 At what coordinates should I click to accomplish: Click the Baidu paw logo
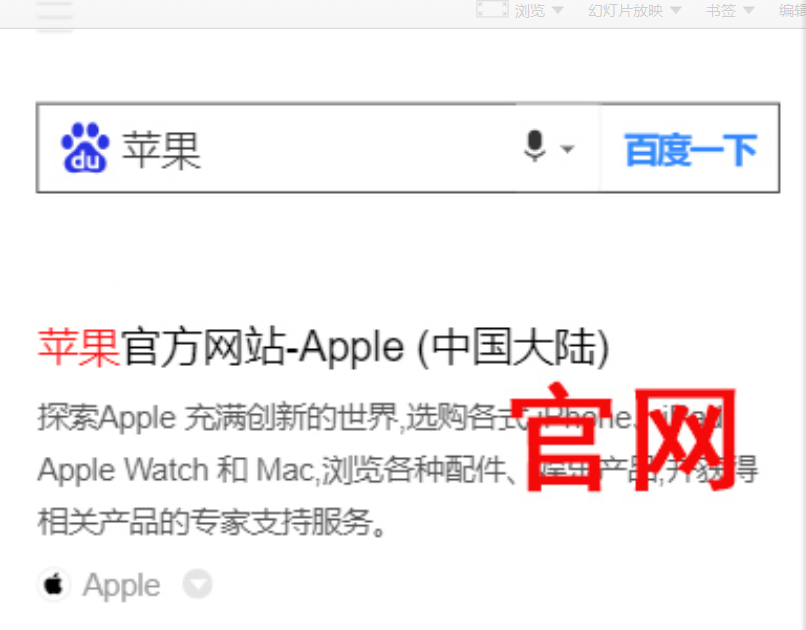click(85, 148)
